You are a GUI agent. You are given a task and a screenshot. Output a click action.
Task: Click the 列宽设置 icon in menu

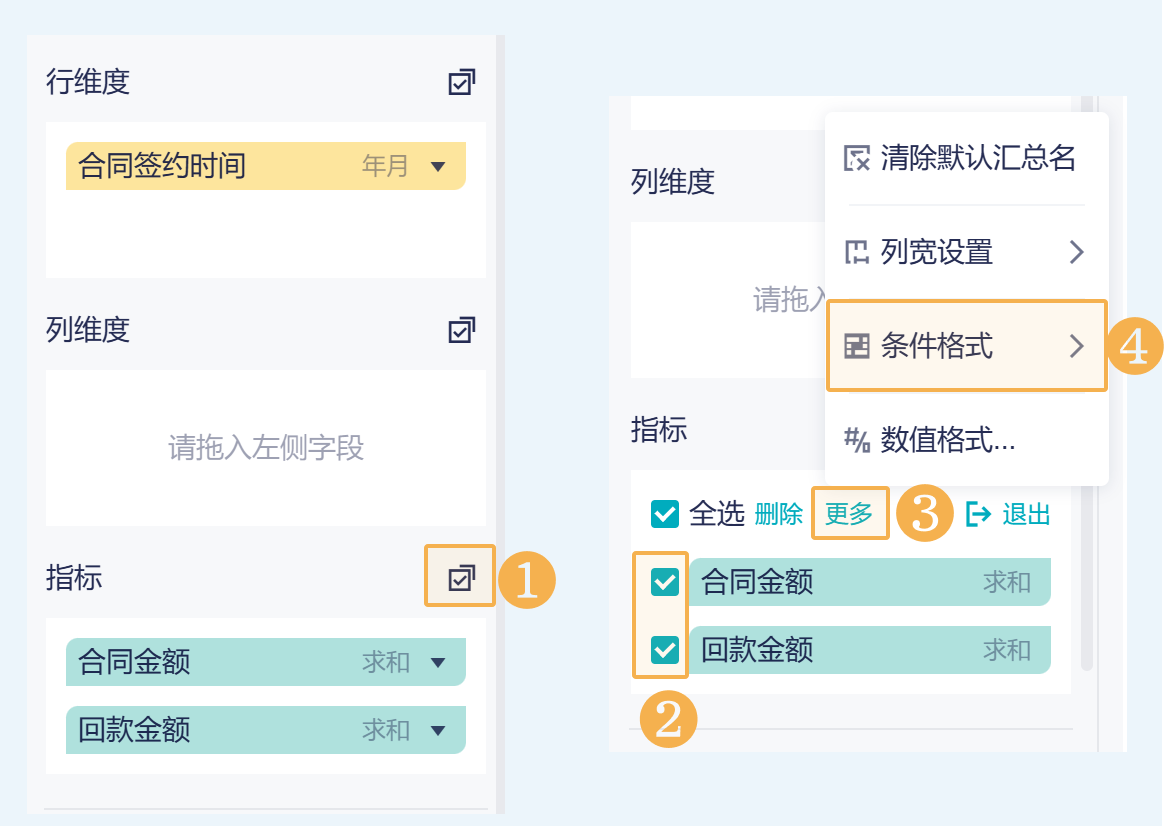tap(858, 251)
